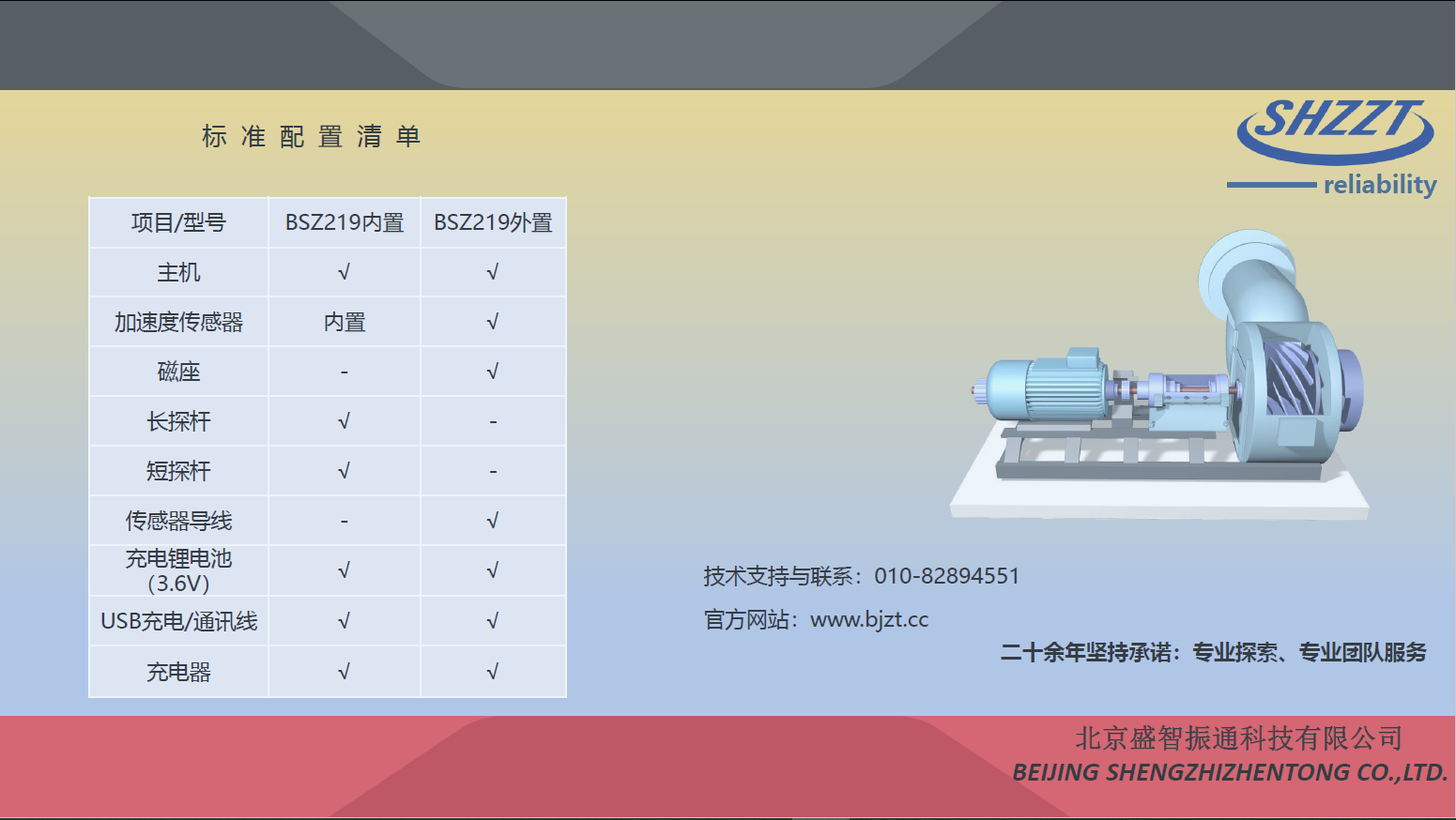Click the 长探杆 dash under BSZ219外置
Viewport: 1456px width, 820px height.
point(493,422)
